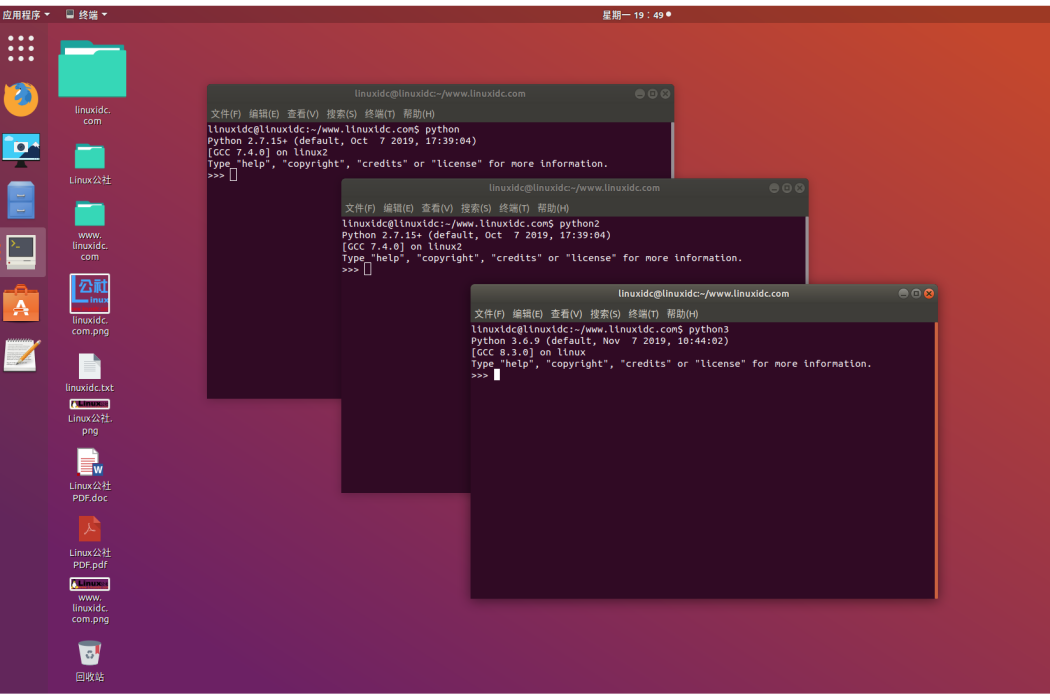
Task: Open 帮助(H) menu in python3 terminal
Action: 682,314
